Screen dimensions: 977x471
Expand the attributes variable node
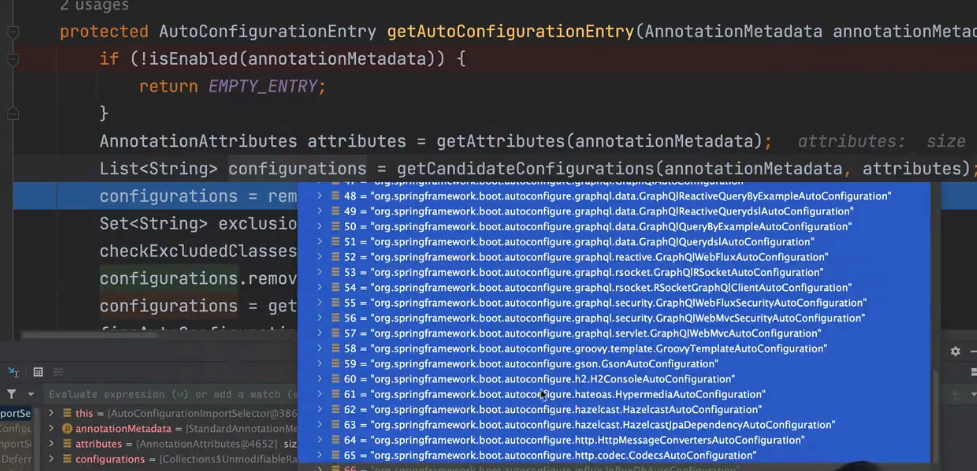52,444
